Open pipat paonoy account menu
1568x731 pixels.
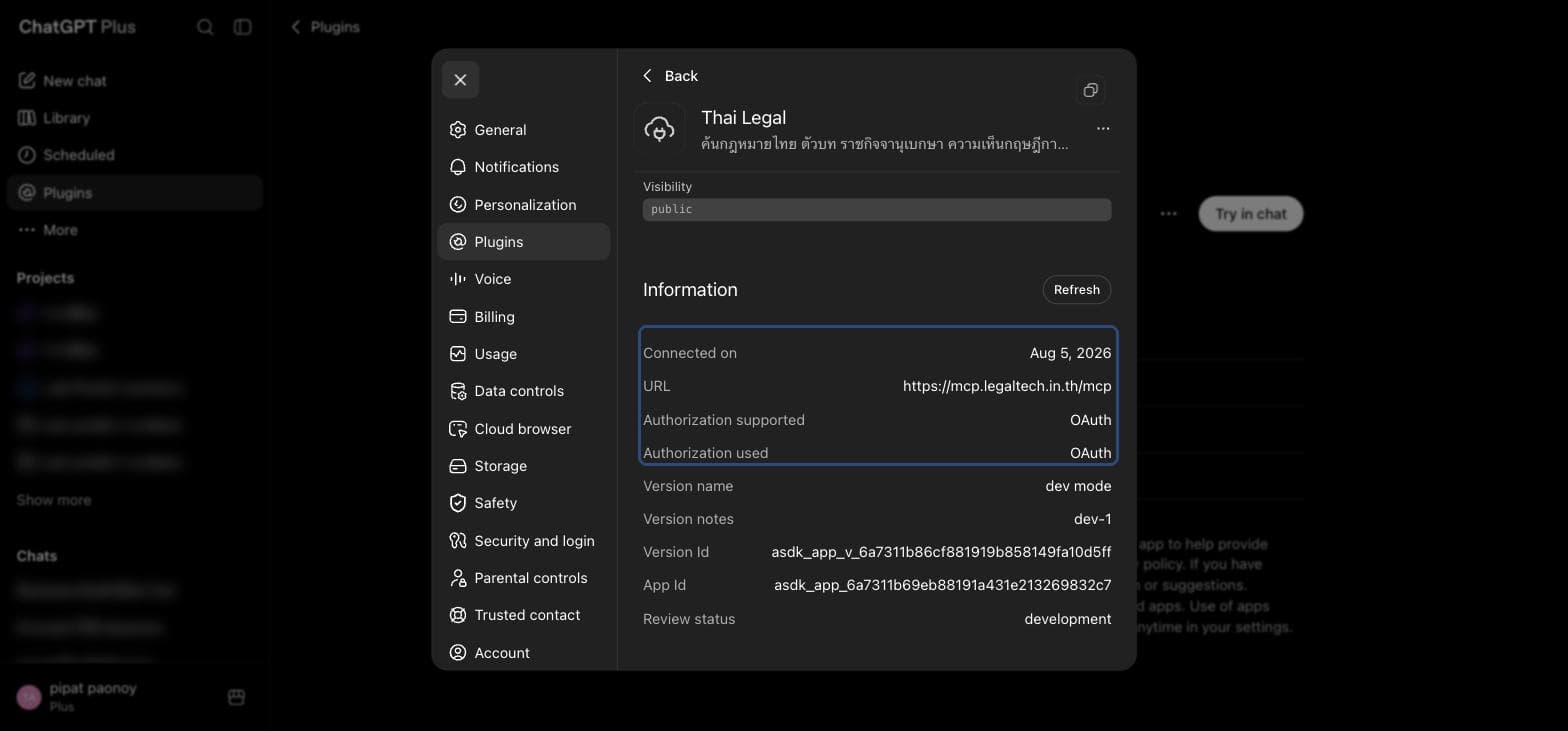(x=110, y=697)
